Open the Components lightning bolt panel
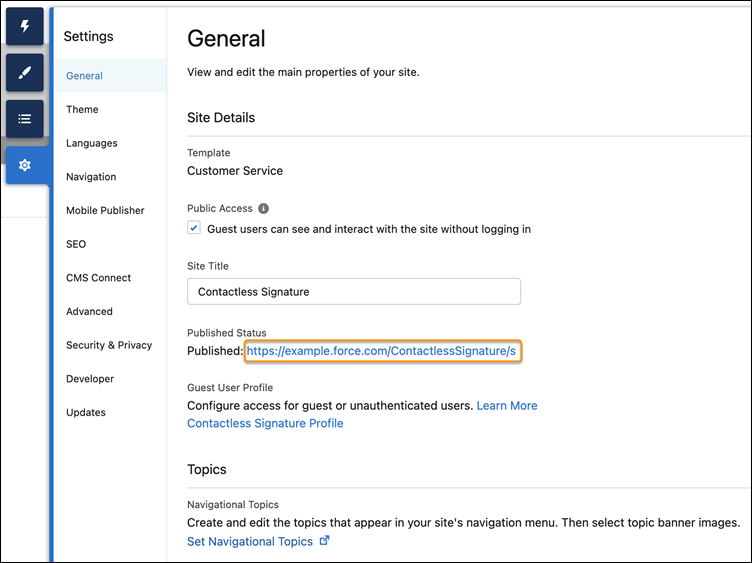Screen dimensions: 752x563 (x=25, y=26)
